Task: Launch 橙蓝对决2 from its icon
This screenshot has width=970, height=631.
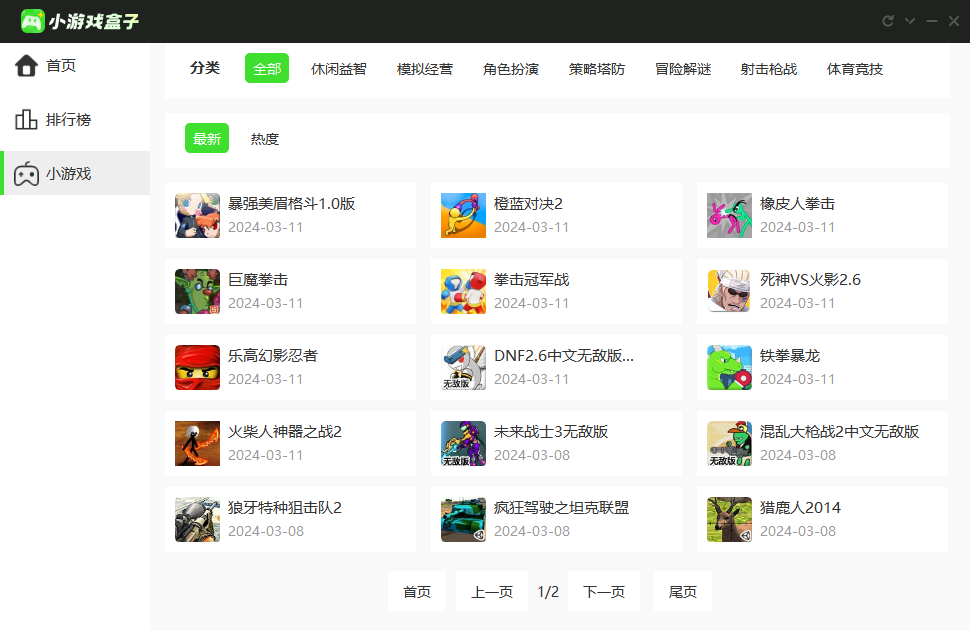Action: coord(463,215)
